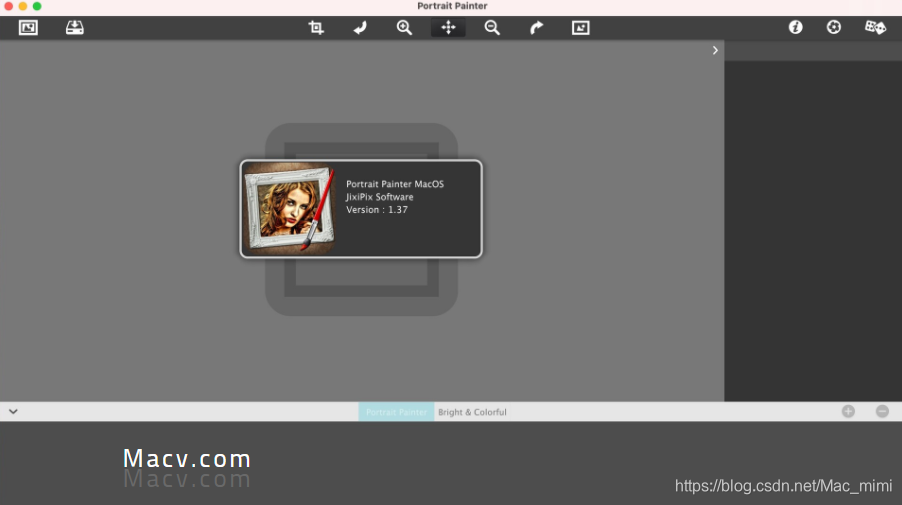902x505 pixels.
Task: Select the Portrait Painter preset tab
Action: point(396,412)
